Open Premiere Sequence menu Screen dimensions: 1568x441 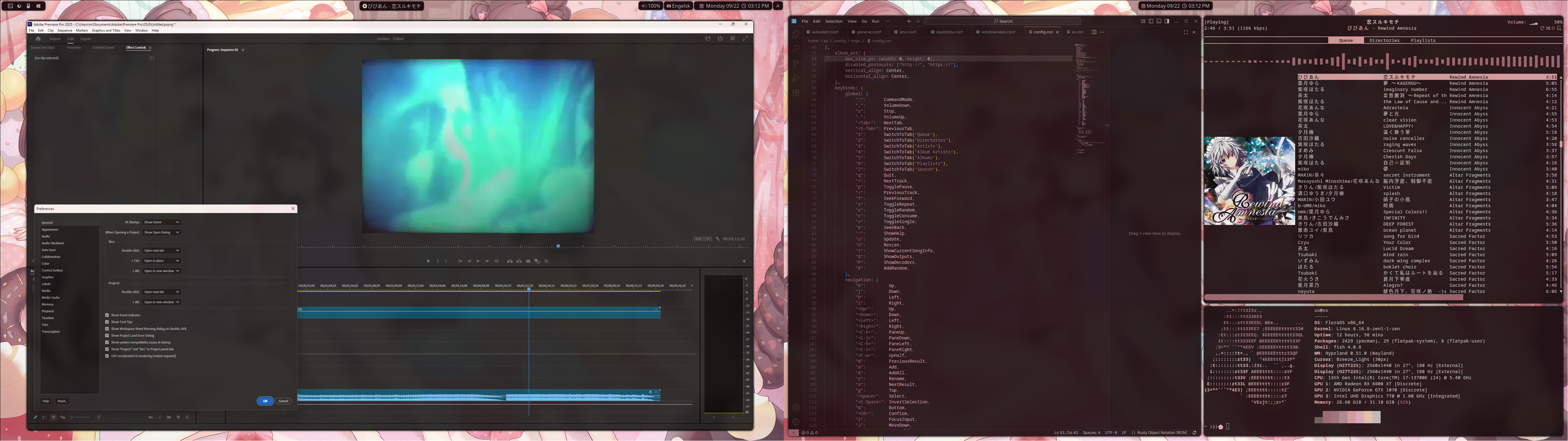pyautogui.click(x=65, y=30)
